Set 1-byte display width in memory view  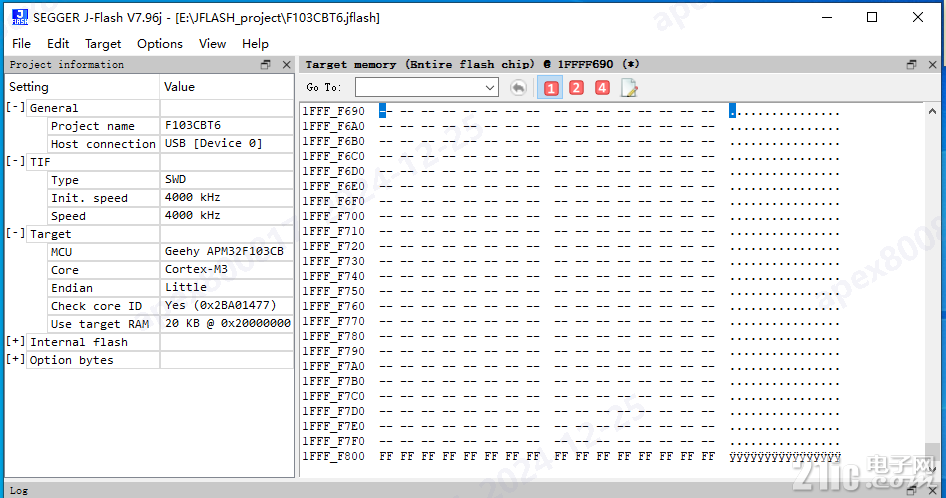pyautogui.click(x=550, y=88)
